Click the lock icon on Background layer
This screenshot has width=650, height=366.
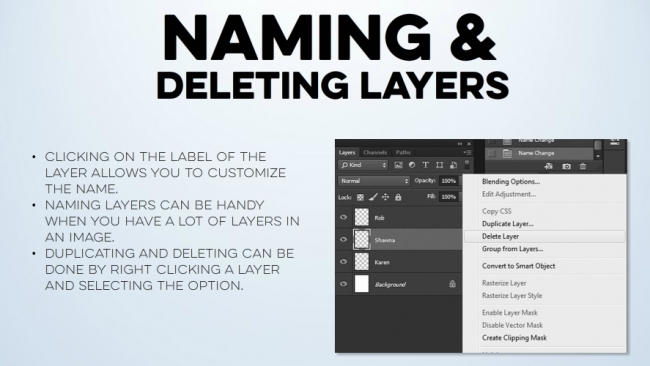click(452, 284)
